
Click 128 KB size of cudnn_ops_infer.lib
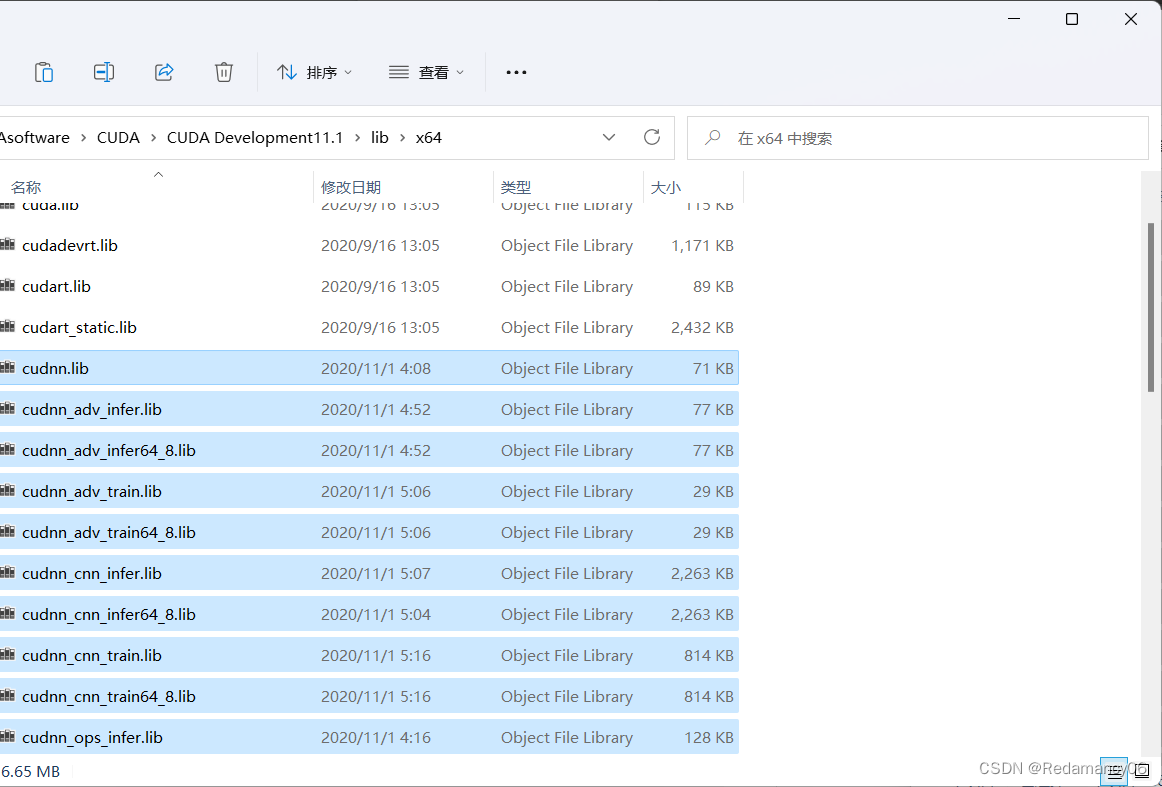click(709, 737)
